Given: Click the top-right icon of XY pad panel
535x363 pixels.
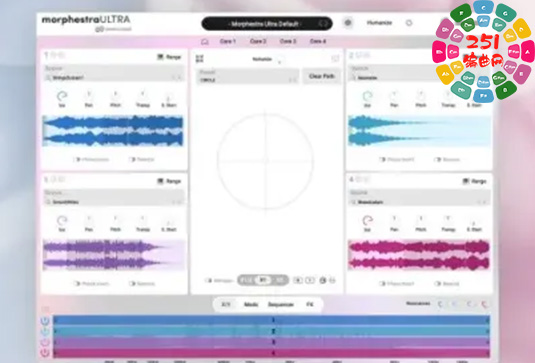Looking at the screenshot, I should 335,59.
